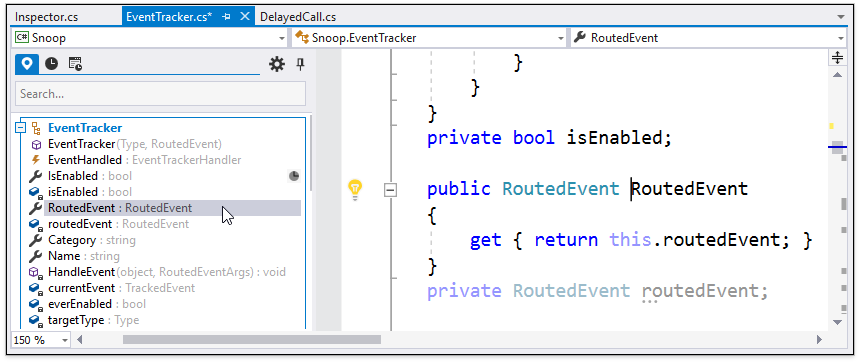This screenshot has height=363, width=860.
Task: Collapse the RoutedEvent property code block
Action: tap(390, 190)
